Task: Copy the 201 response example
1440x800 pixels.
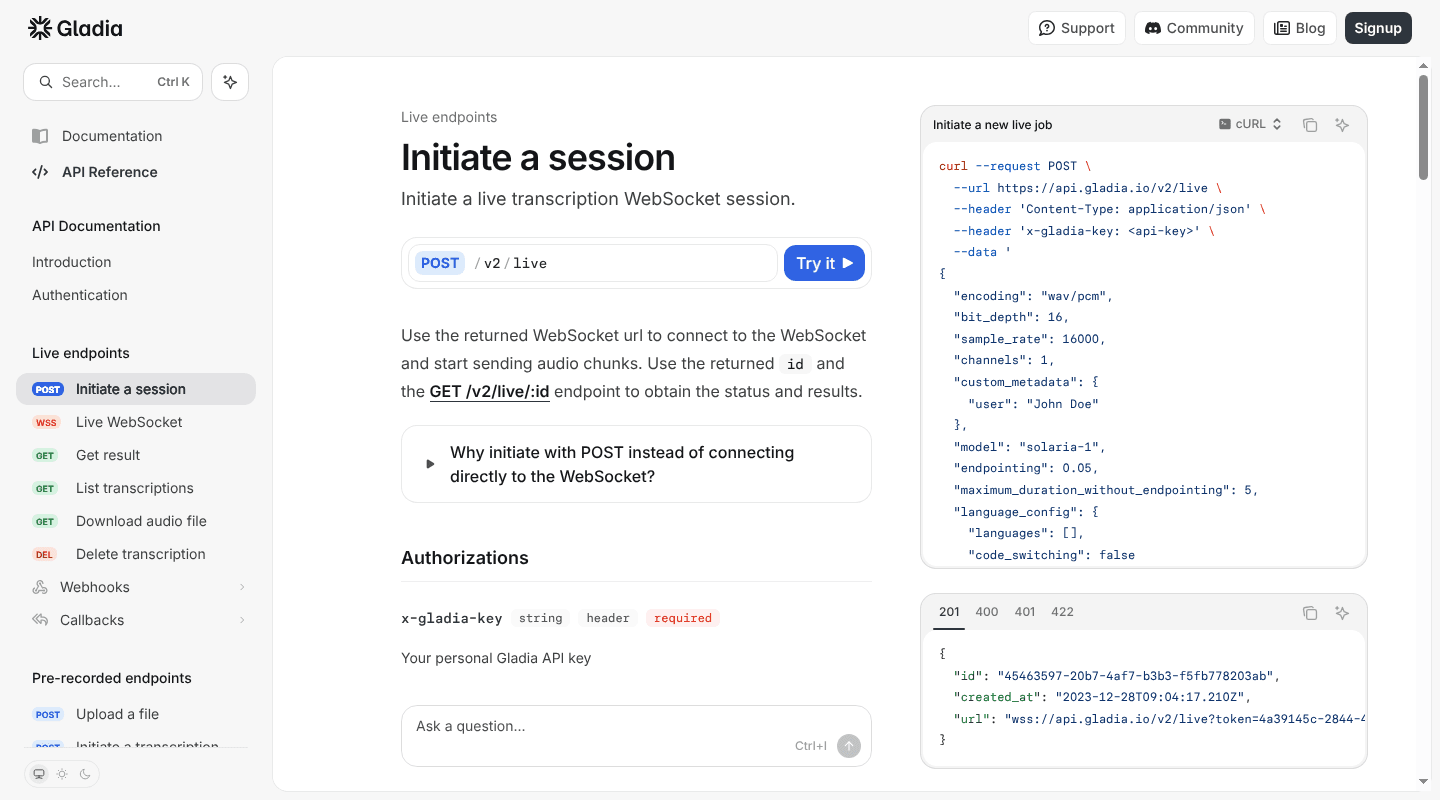Action: point(1310,612)
